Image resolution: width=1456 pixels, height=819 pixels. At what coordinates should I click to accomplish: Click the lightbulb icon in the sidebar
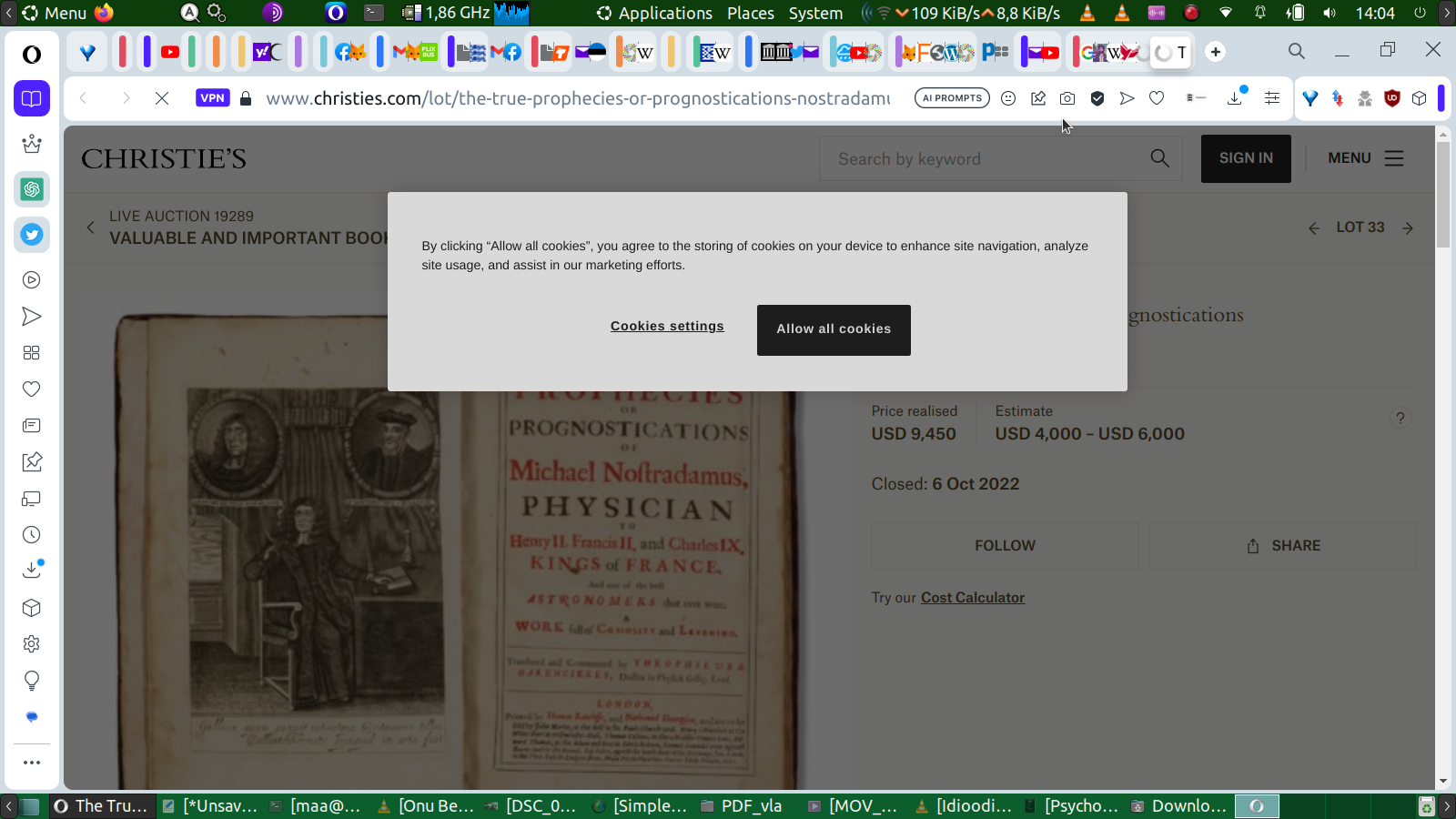point(32,681)
